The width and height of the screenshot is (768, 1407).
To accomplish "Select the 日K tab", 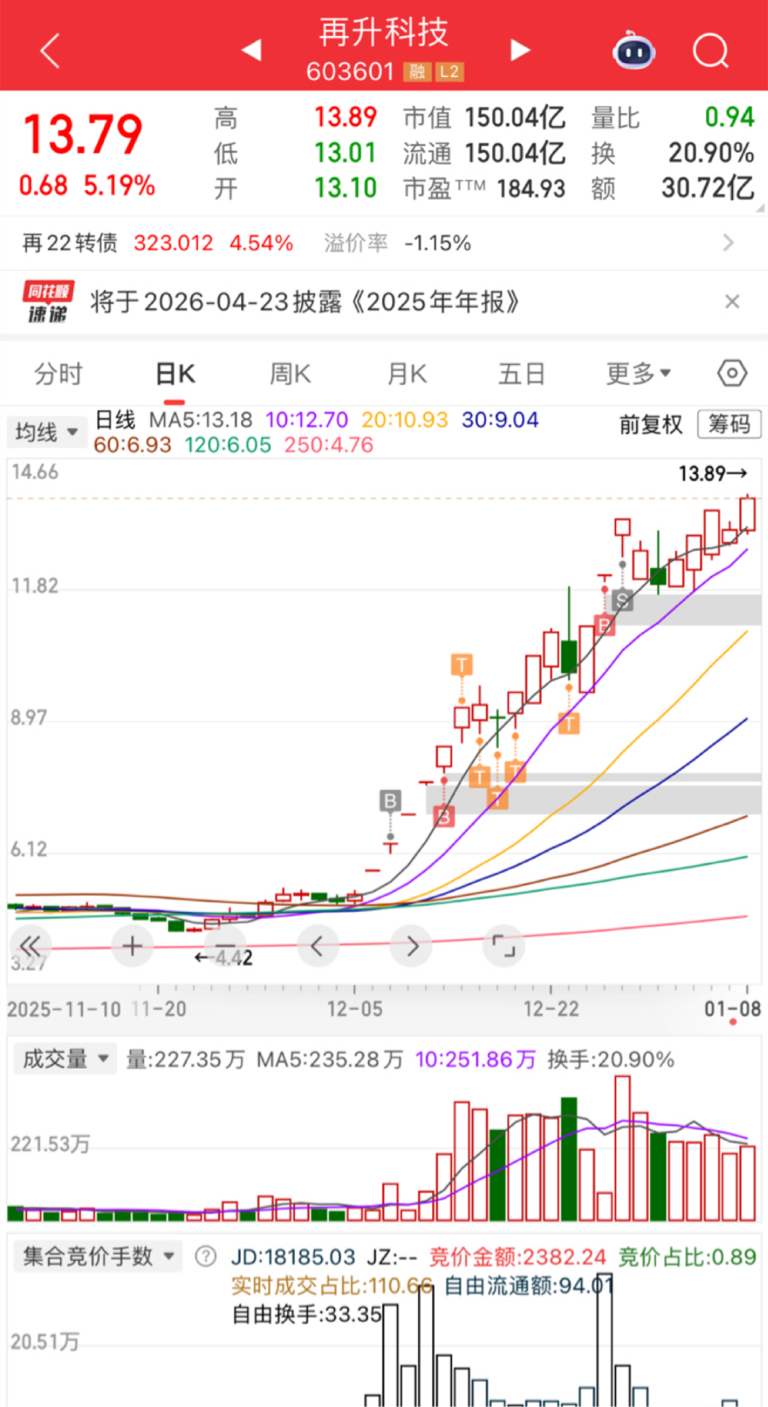I will 175,375.
